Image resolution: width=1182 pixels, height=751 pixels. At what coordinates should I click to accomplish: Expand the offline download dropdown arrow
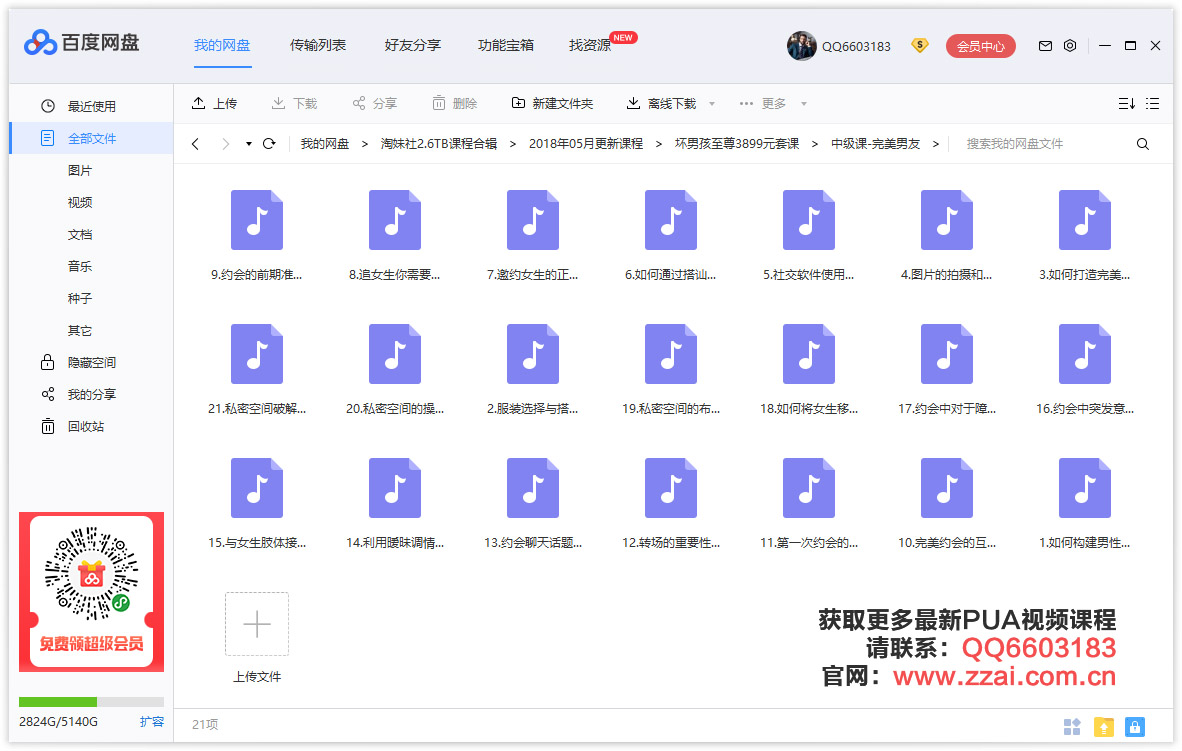pyautogui.click(x=712, y=104)
